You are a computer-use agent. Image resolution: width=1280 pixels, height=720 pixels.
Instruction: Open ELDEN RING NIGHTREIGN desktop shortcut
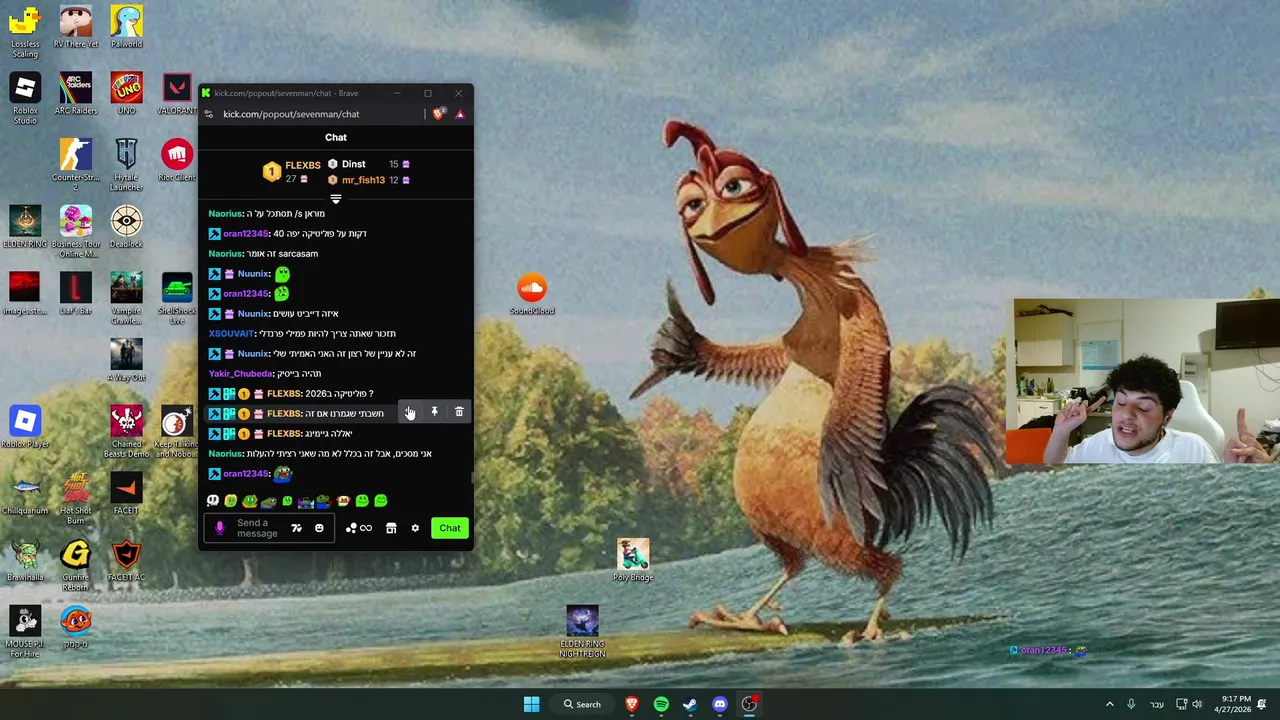pyautogui.click(x=582, y=631)
